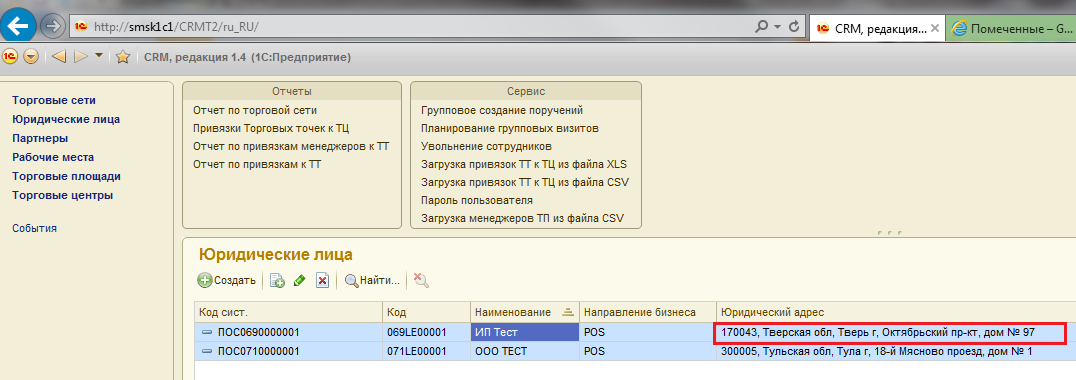1076x380 pixels.
Task: Click the cancel search icon
Action: [x=421, y=280]
